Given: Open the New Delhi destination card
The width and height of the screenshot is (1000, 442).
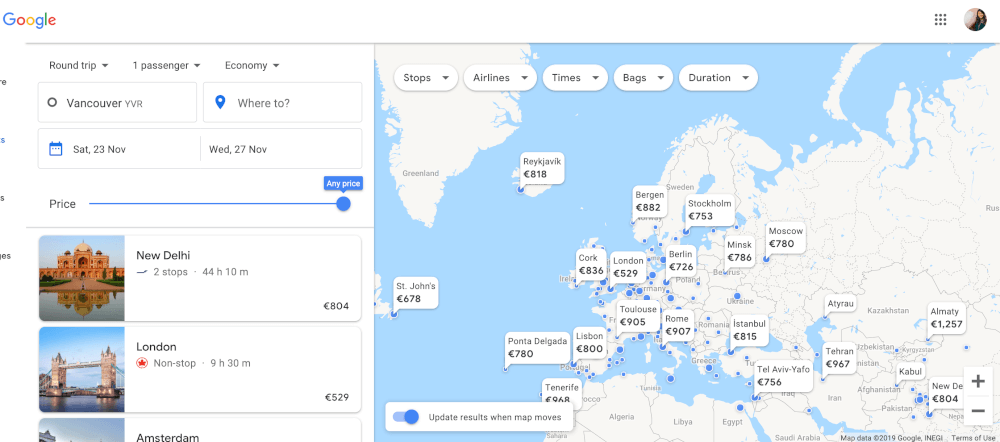Looking at the screenshot, I should (200, 278).
